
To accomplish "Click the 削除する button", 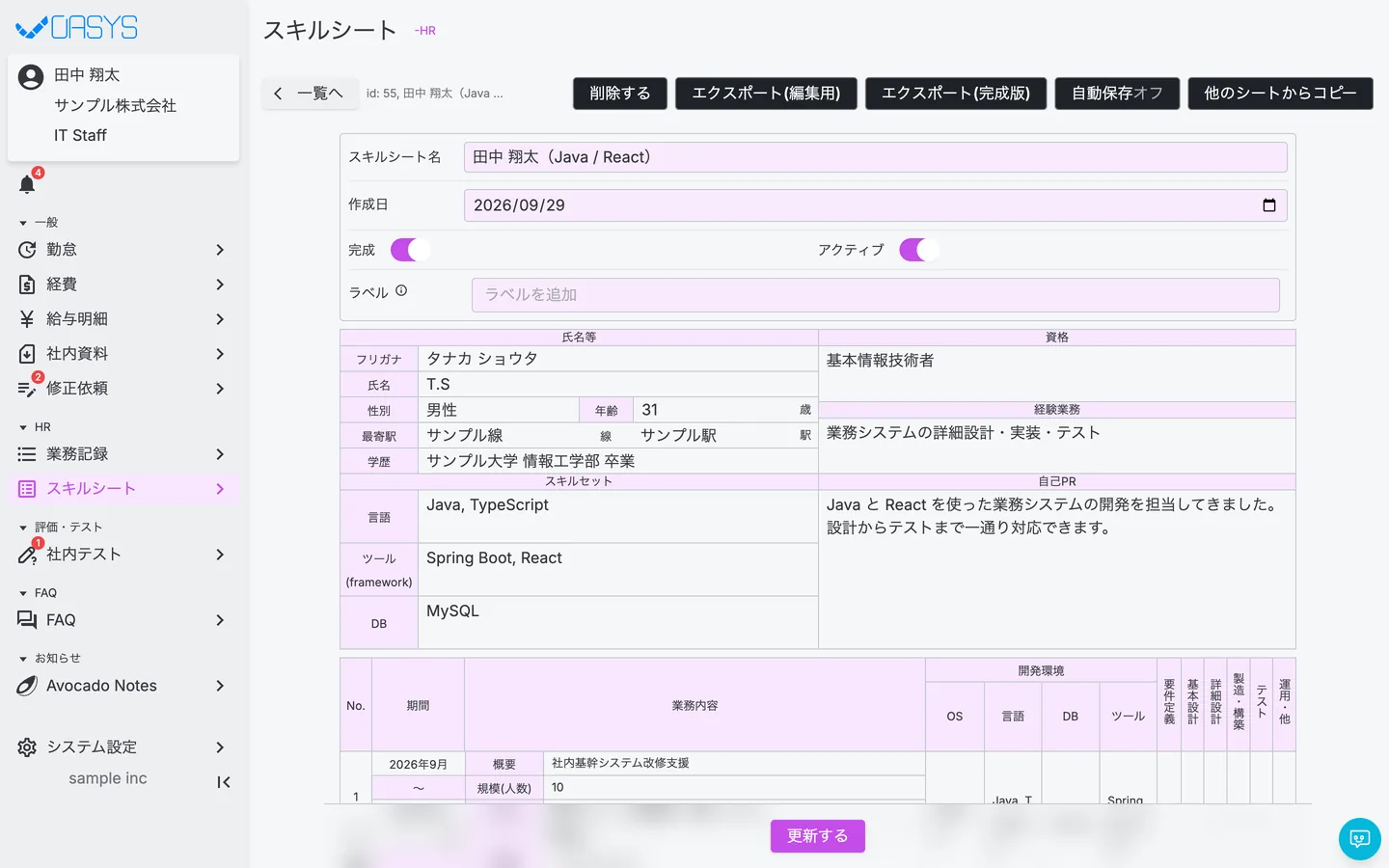I will click(x=620, y=94).
